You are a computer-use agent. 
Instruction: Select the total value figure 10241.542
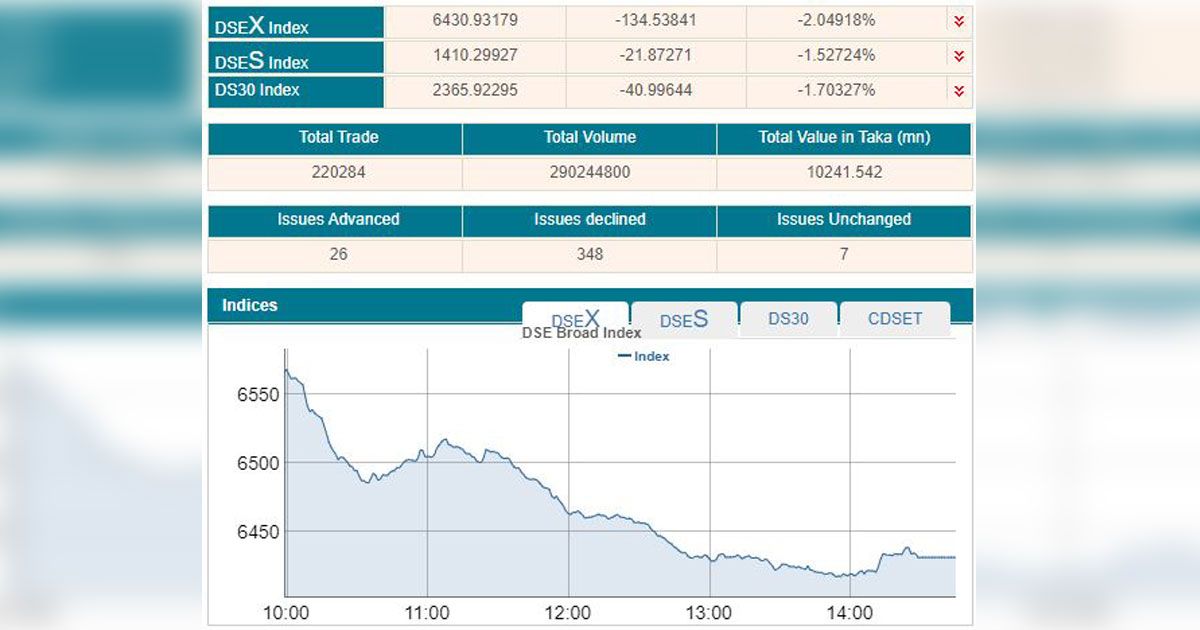pos(844,172)
